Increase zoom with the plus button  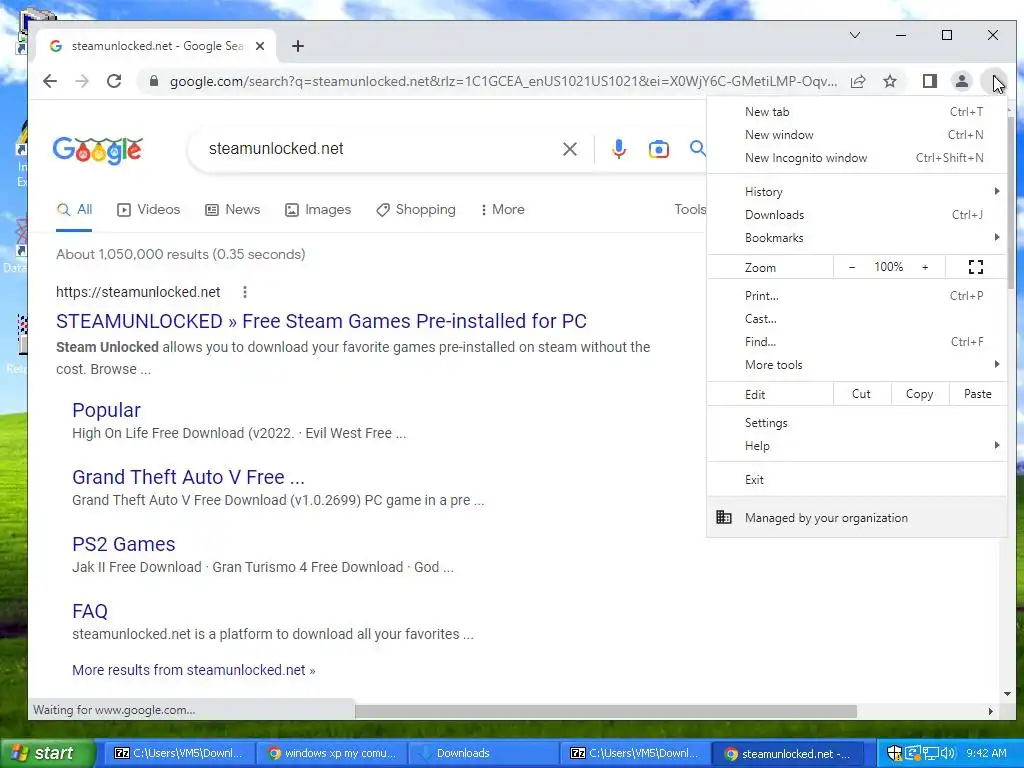point(925,267)
